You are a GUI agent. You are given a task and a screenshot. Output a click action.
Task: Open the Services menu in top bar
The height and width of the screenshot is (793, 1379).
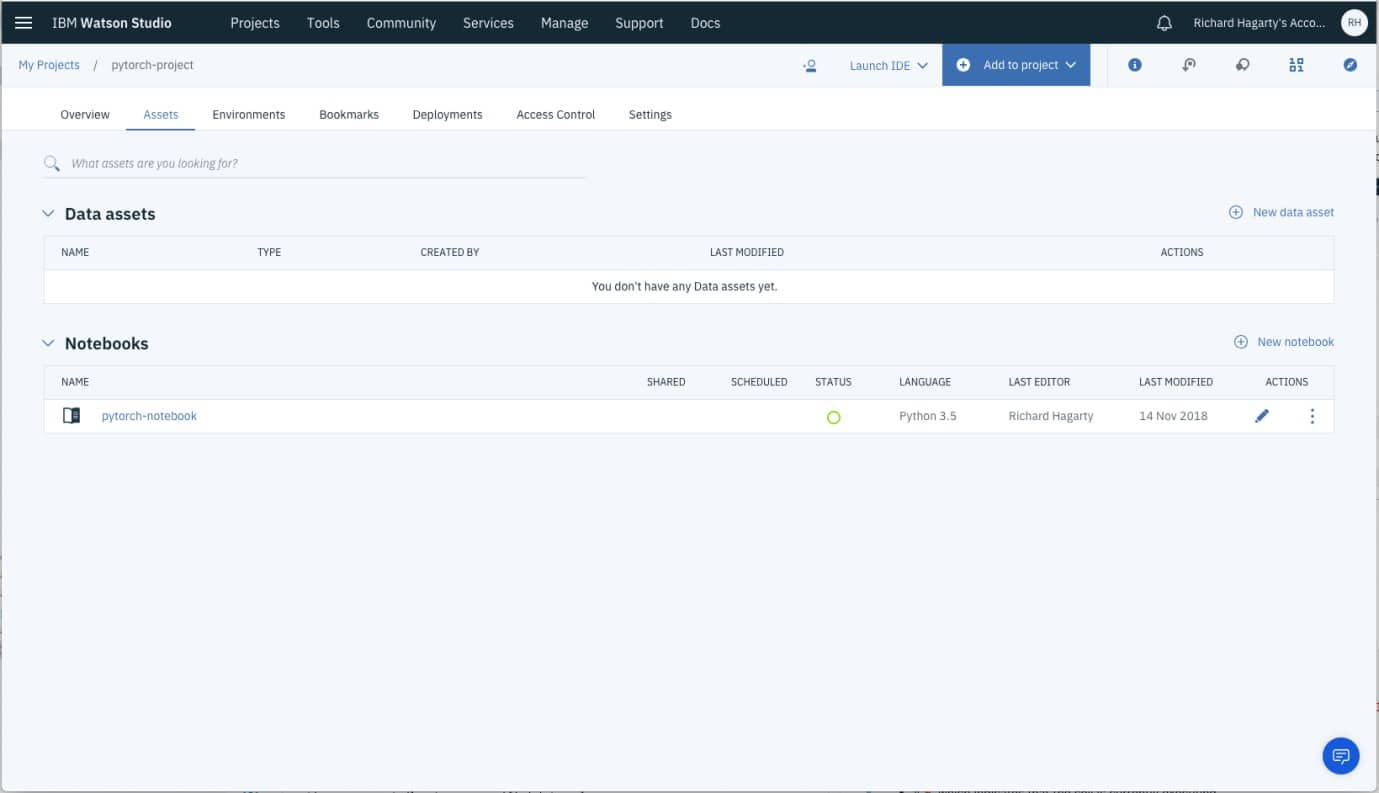pos(488,23)
